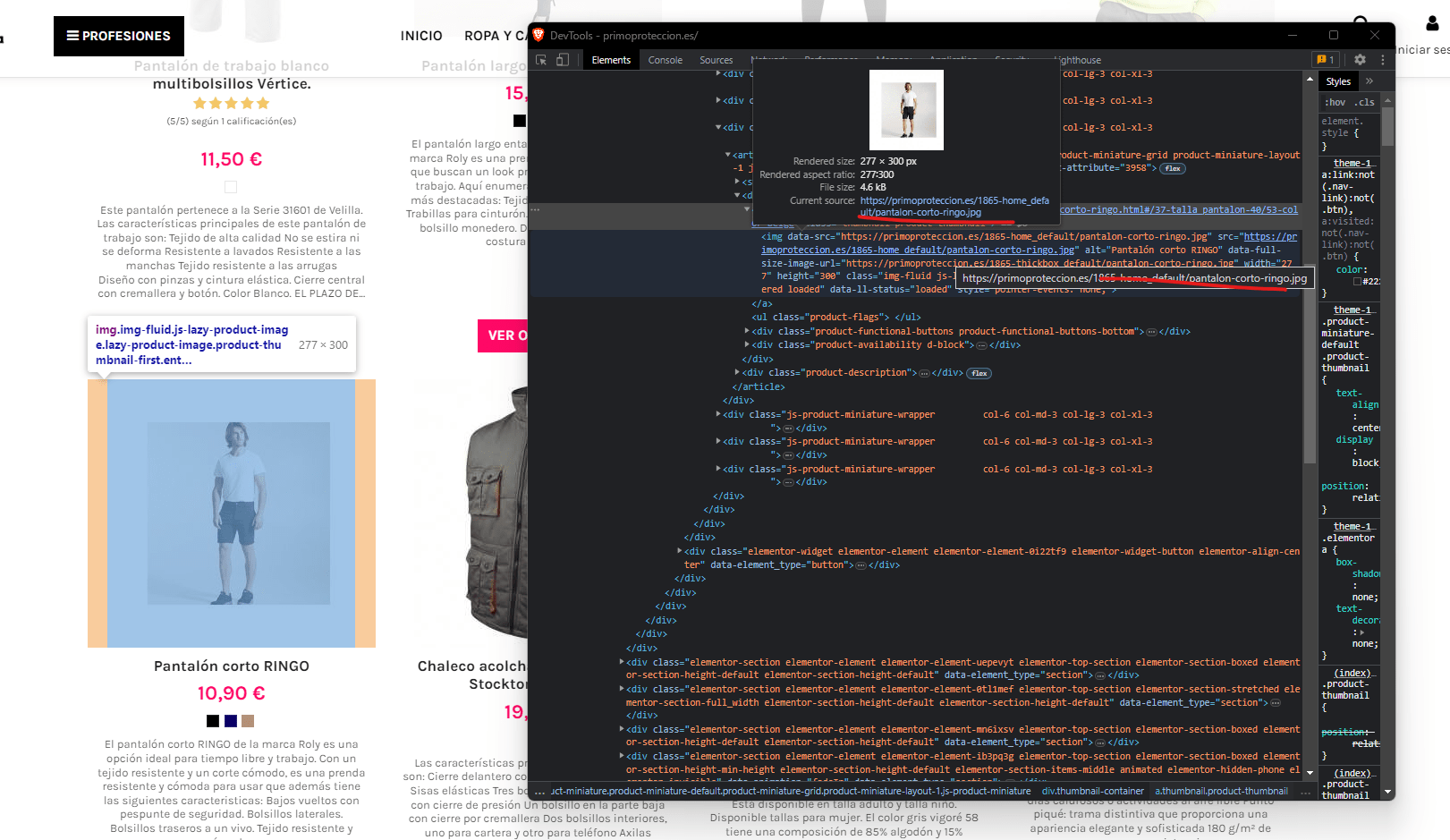Click the flex badge on the article element

(x=1173, y=168)
